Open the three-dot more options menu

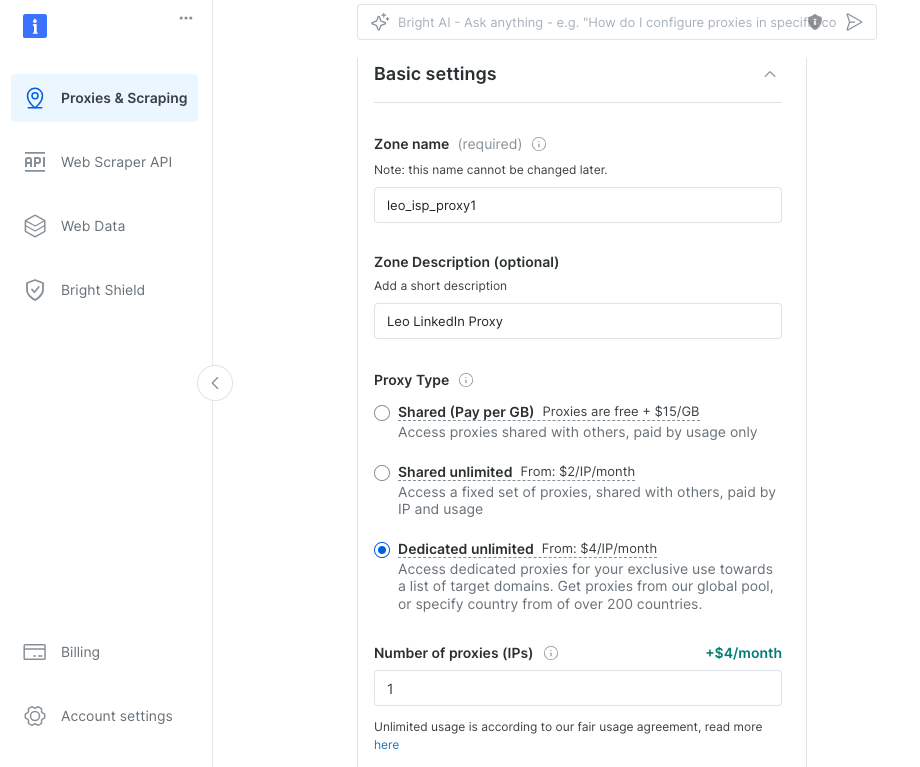tap(186, 18)
